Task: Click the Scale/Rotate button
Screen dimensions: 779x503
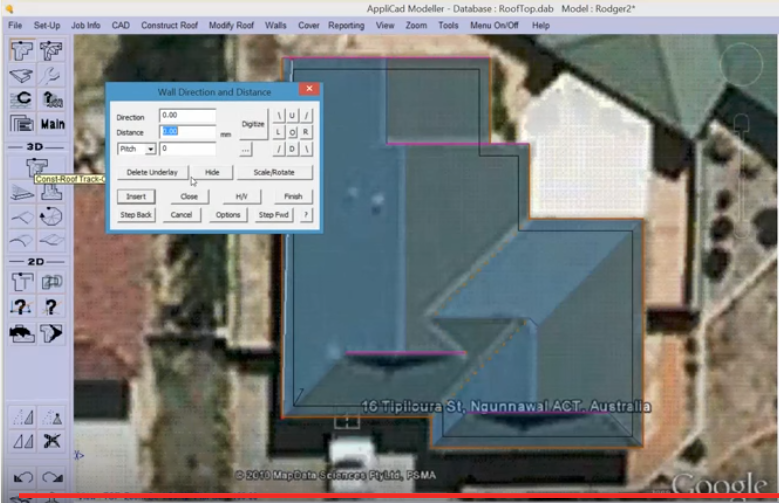Action: 275,172
